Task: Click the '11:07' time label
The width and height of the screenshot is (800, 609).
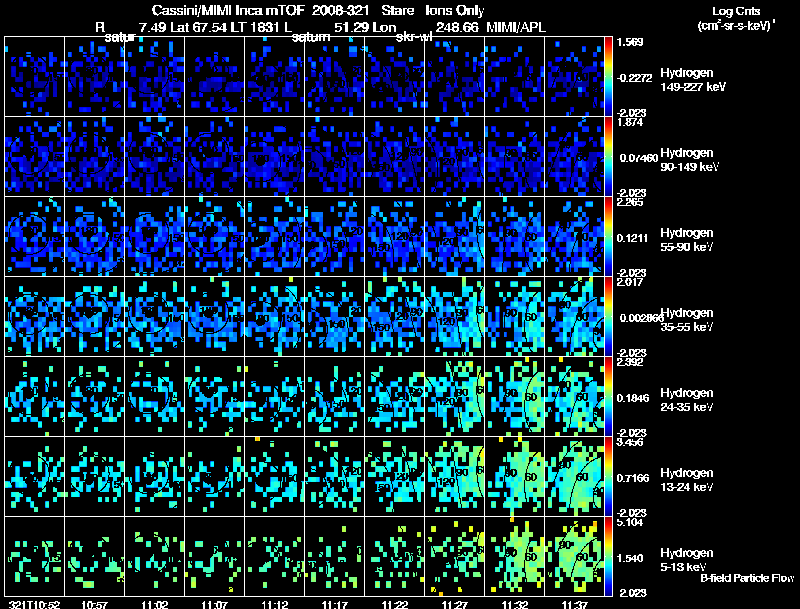Action: coord(214,604)
